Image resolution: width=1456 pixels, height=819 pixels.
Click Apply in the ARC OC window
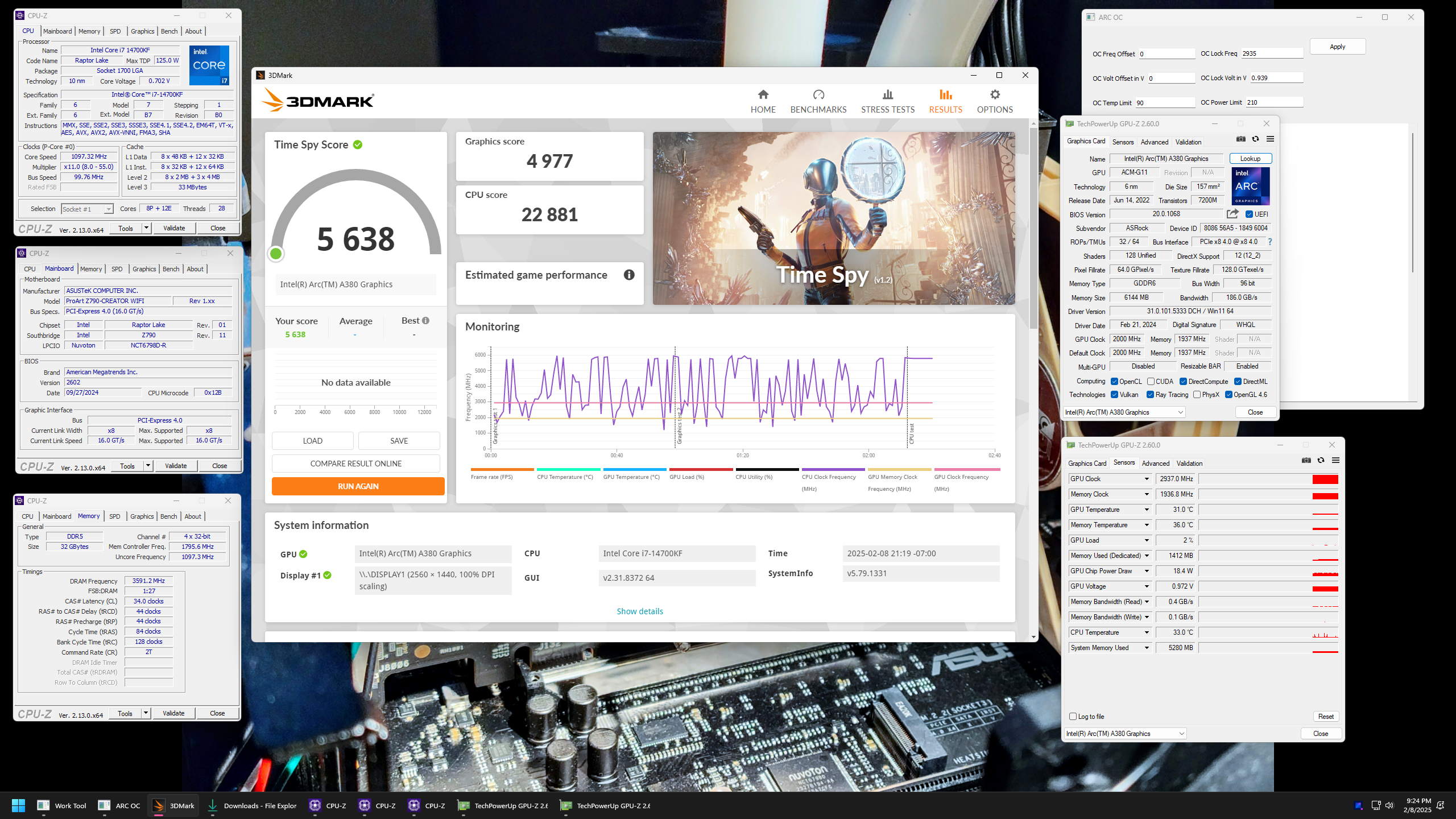click(x=1337, y=47)
